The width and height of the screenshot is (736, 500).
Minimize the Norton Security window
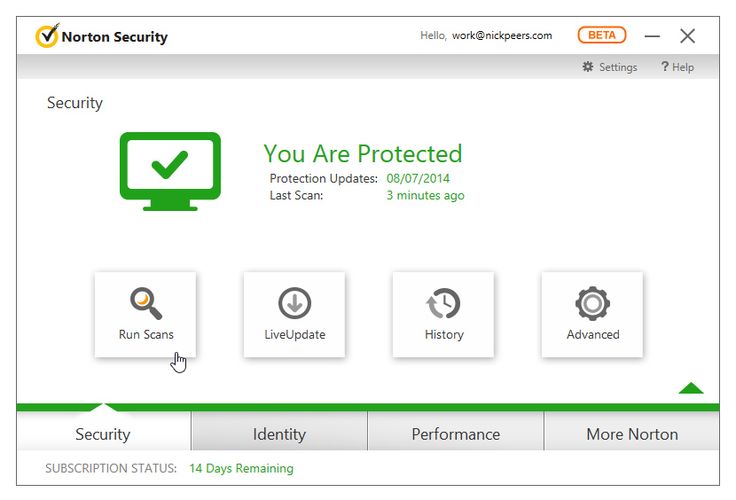point(652,36)
